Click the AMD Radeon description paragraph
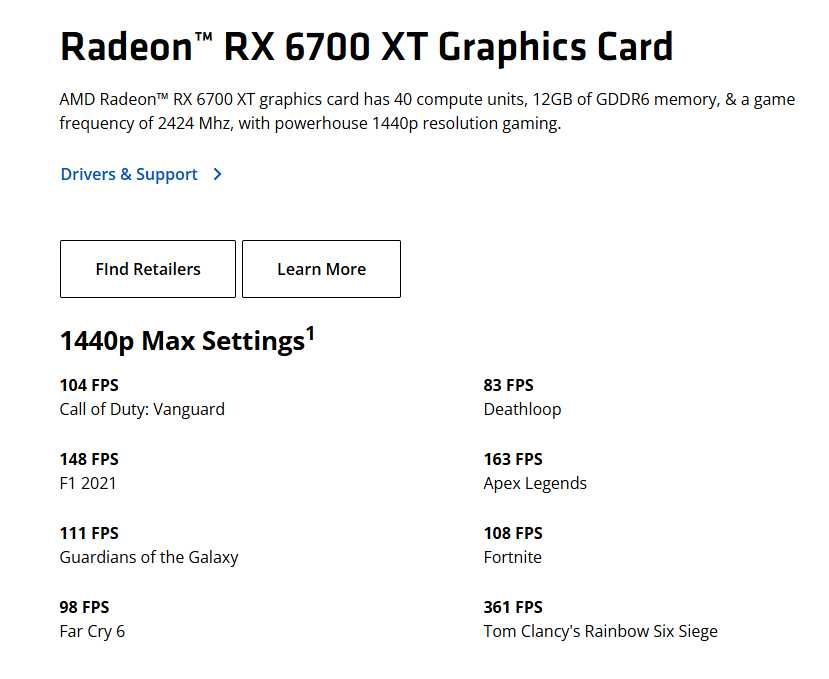The height and width of the screenshot is (679, 829). coord(427,112)
